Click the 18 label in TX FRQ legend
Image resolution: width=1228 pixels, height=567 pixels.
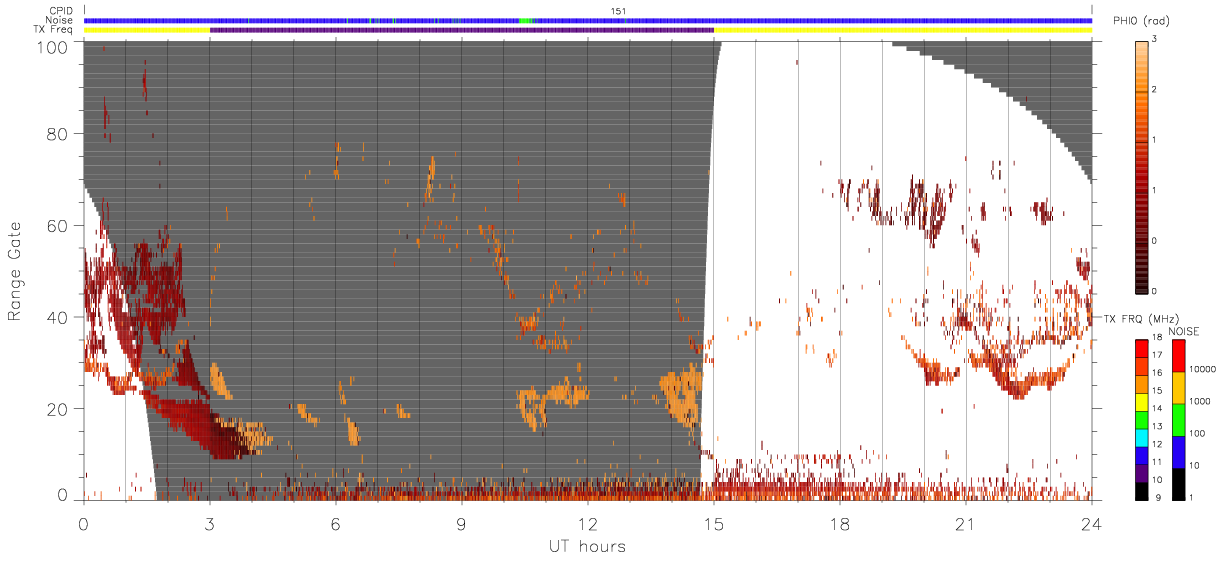tap(1156, 339)
